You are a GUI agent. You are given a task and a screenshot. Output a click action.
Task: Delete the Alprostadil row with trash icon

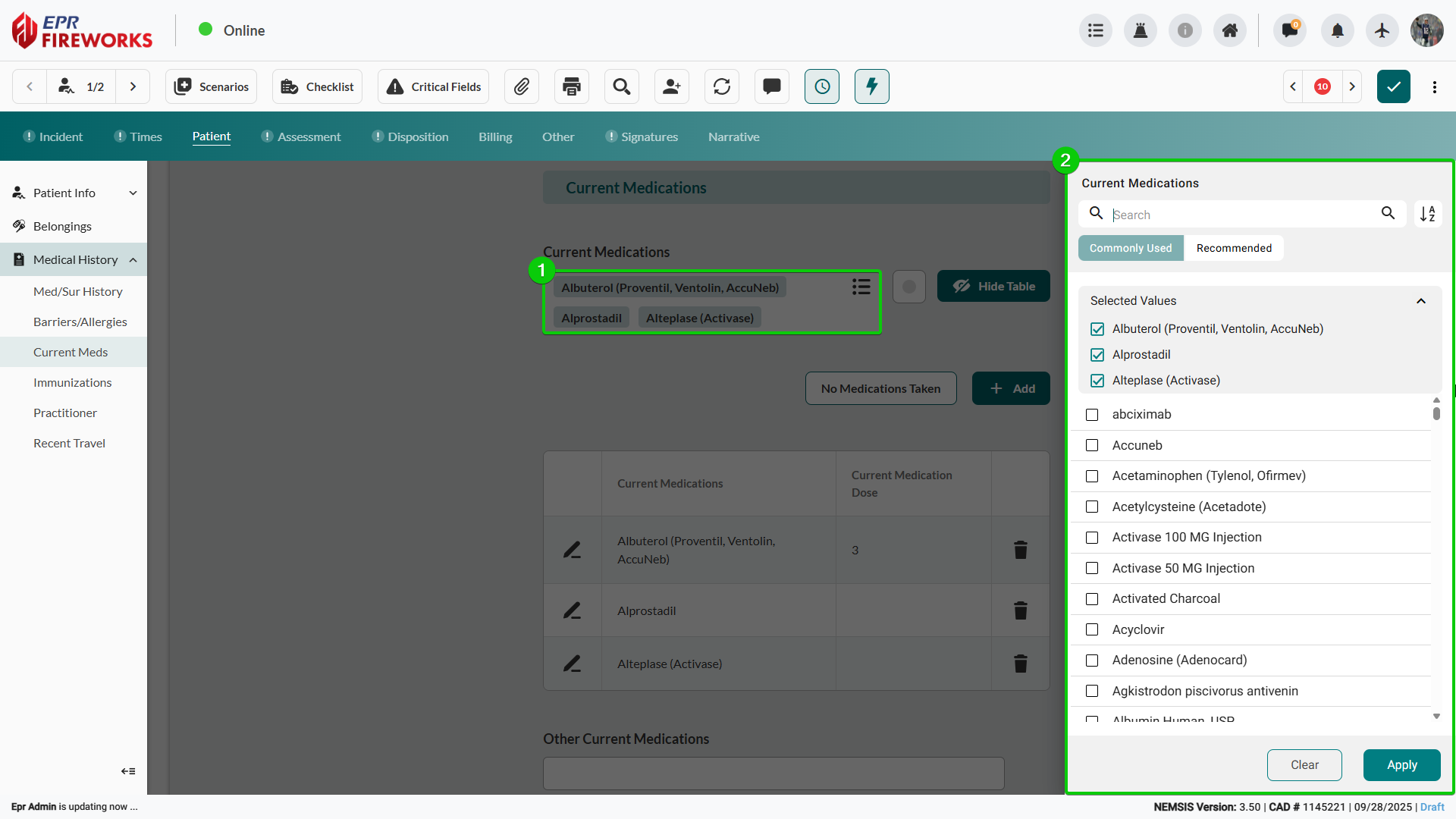(1020, 610)
